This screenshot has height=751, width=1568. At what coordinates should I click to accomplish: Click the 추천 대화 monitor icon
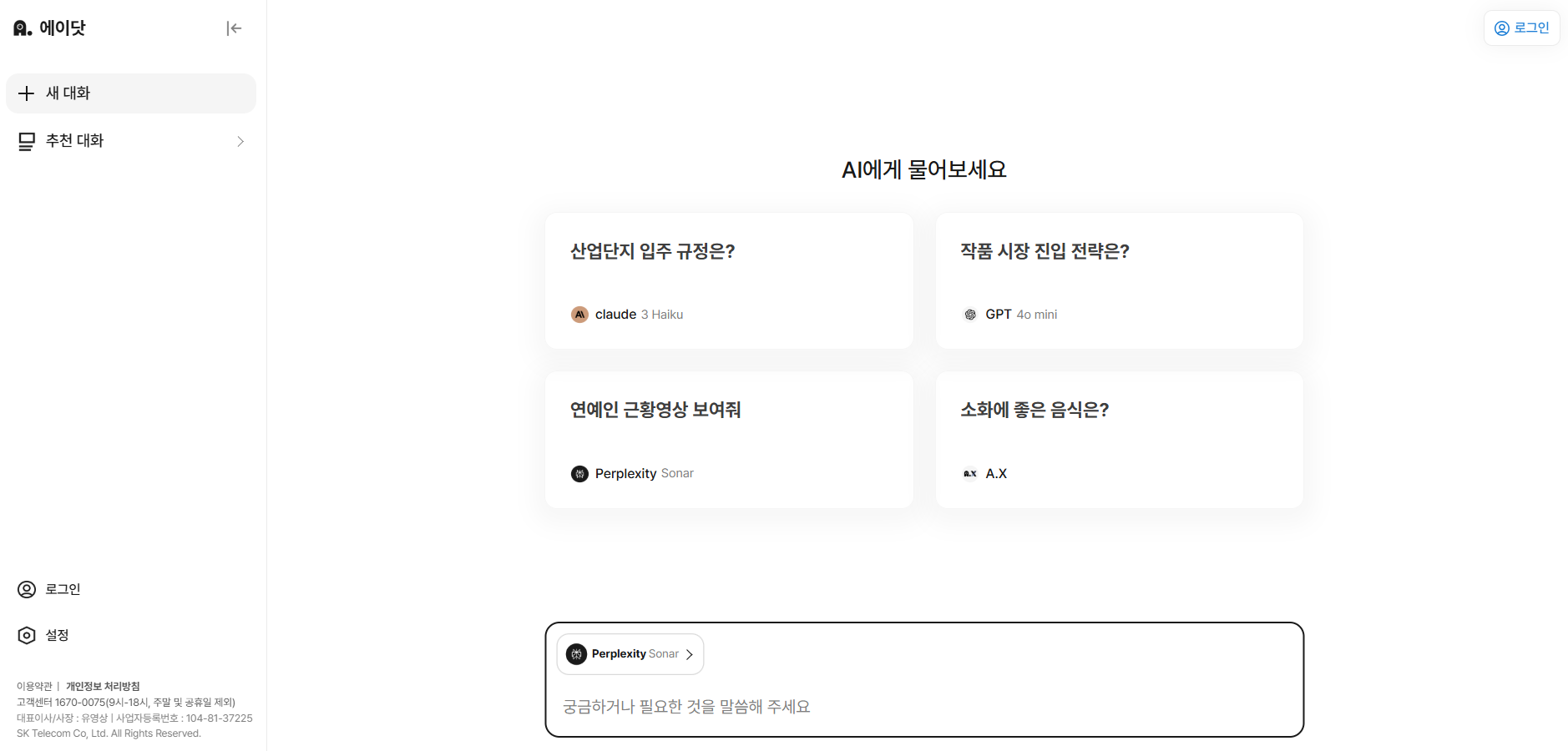[x=26, y=140]
